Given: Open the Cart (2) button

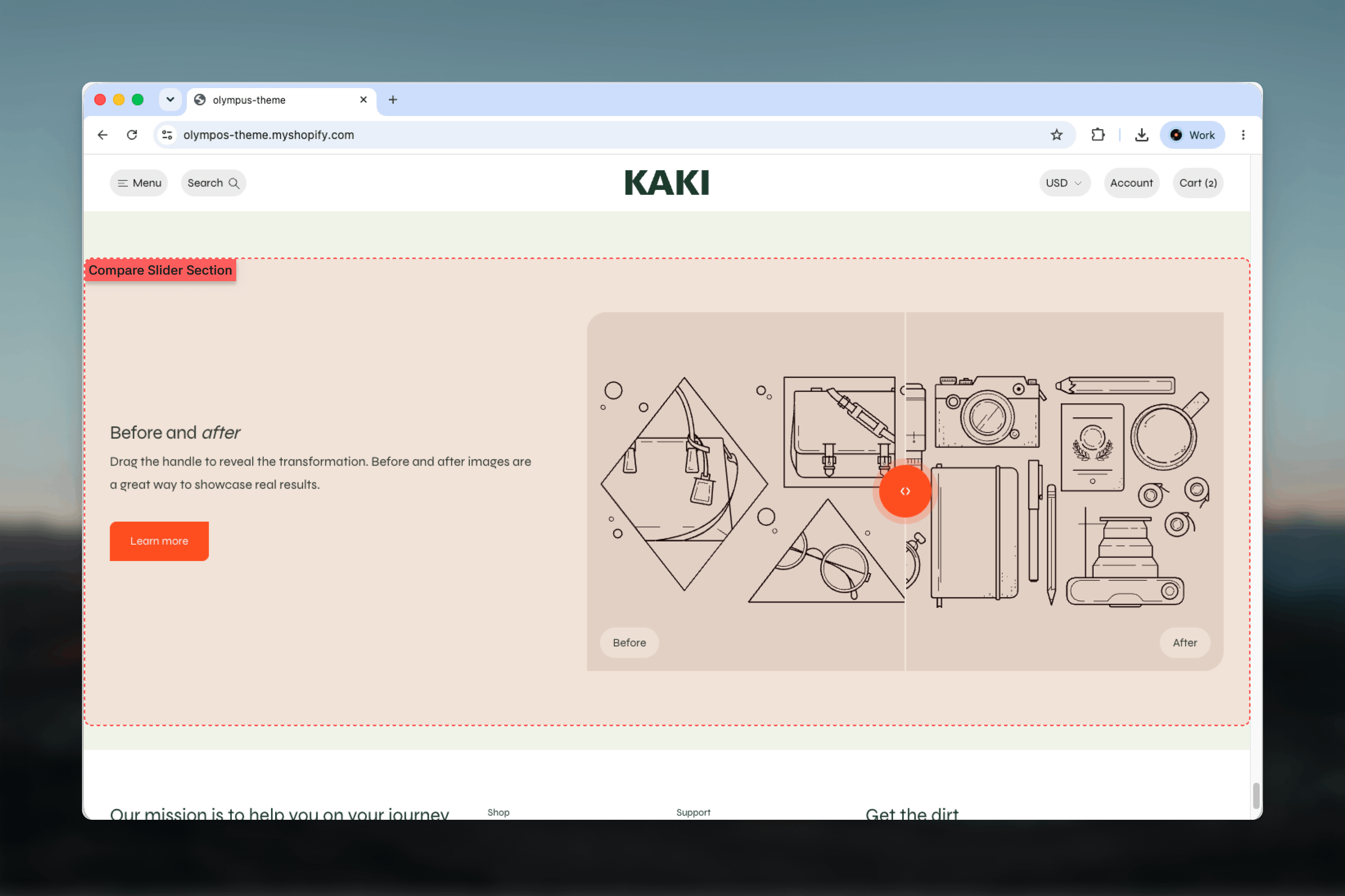Looking at the screenshot, I should 1198,183.
